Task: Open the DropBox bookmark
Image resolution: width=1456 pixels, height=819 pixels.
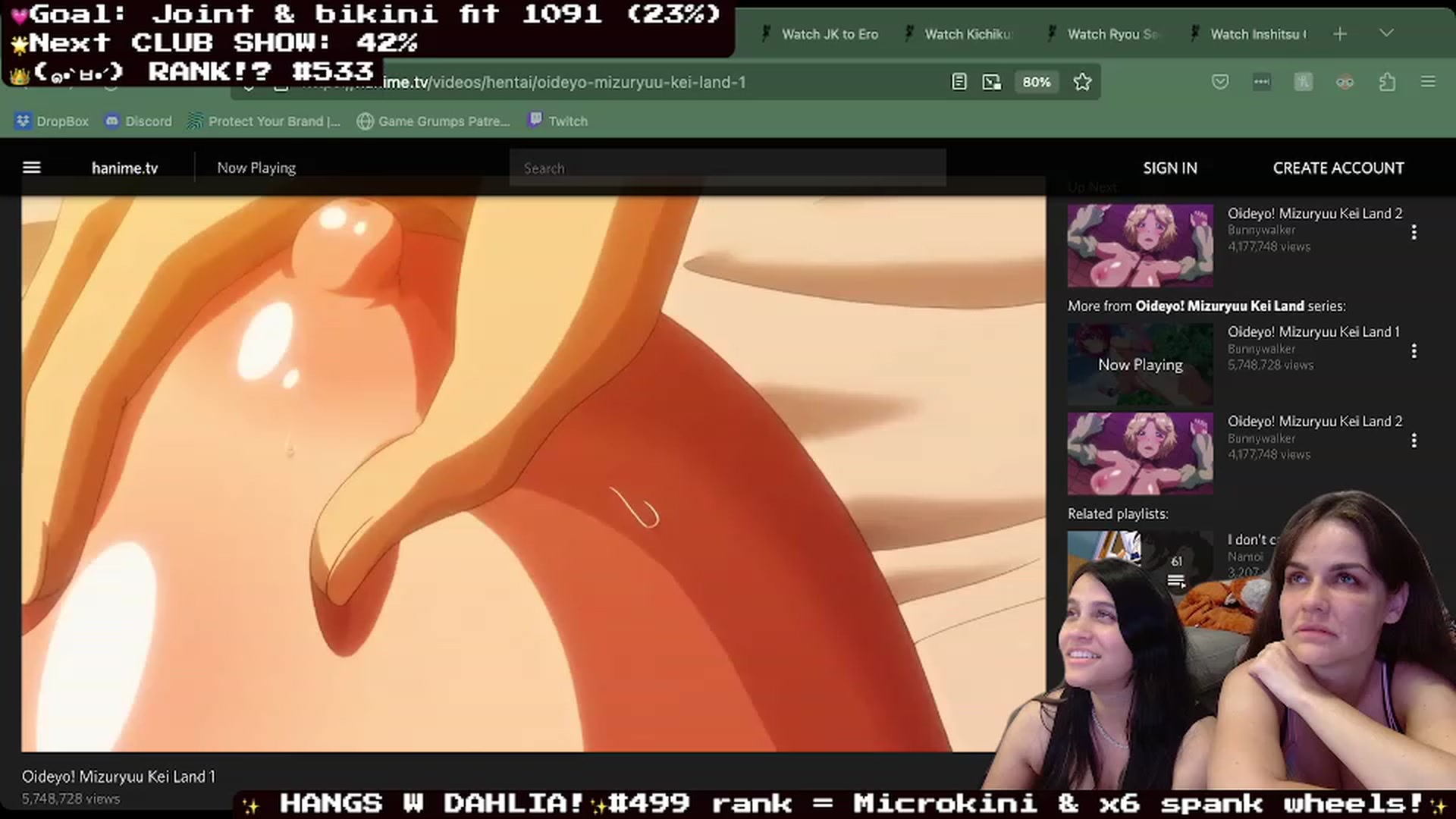Action: (52, 121)
